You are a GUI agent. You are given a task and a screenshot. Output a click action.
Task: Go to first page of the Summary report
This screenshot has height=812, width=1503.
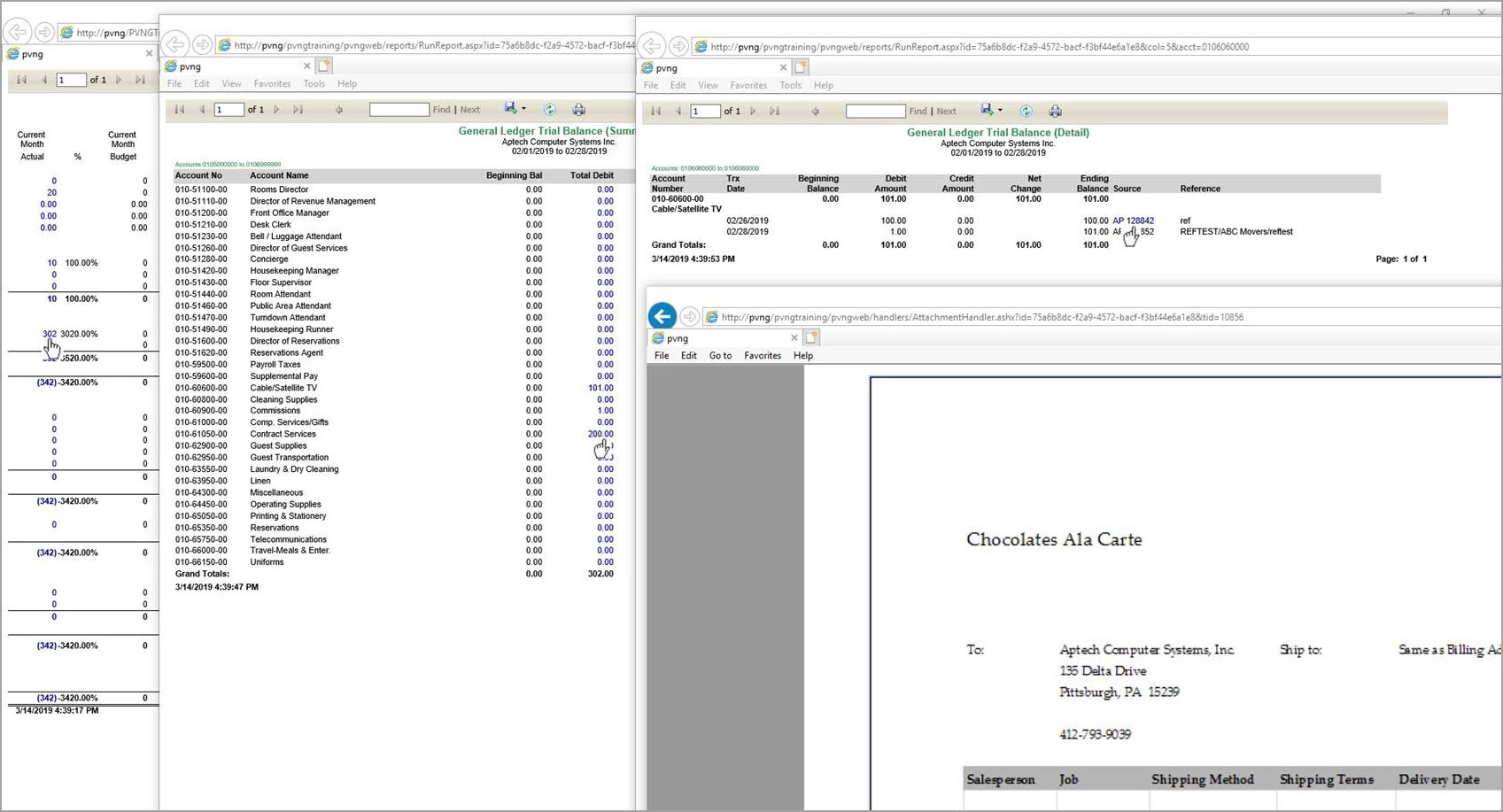point(180,108)
